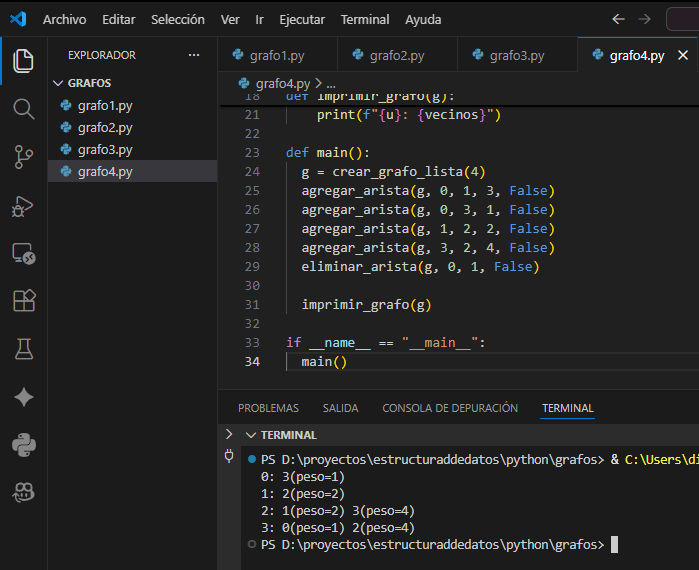
Task: Click the explorer more actions ellipsis
Action: pos(194,55)
